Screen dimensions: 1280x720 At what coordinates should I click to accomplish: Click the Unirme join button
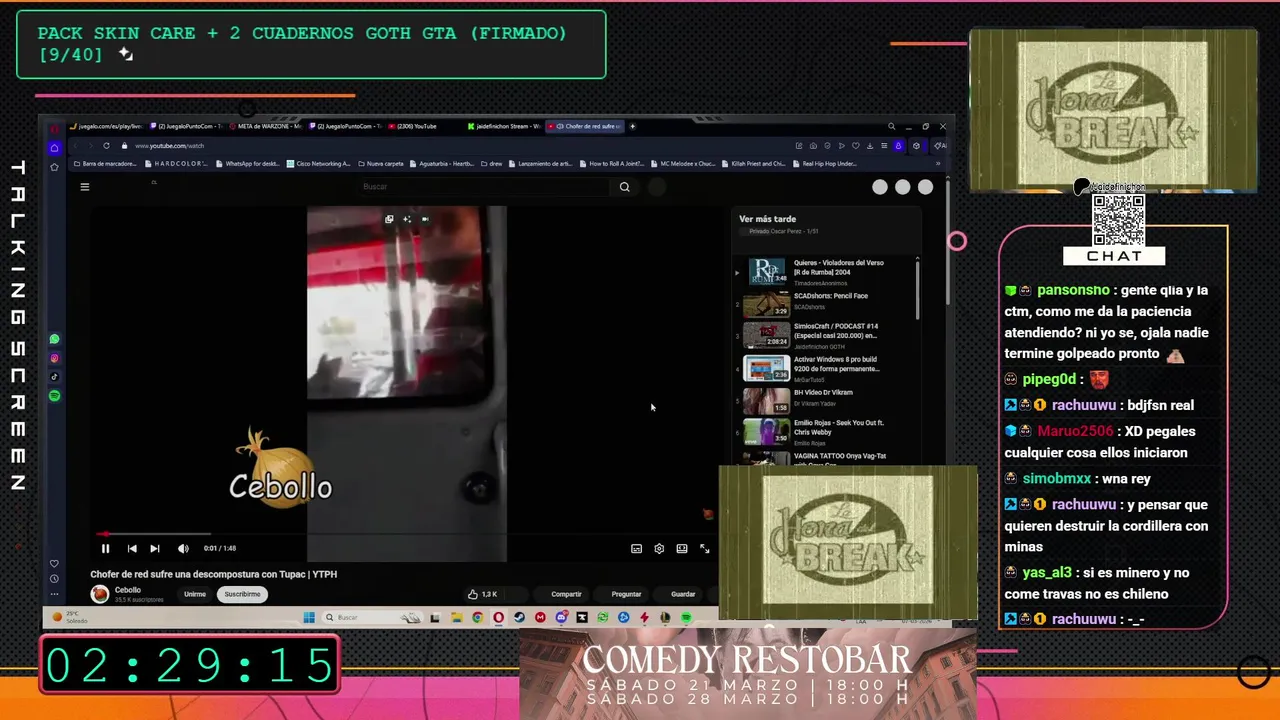click(195, 594)
